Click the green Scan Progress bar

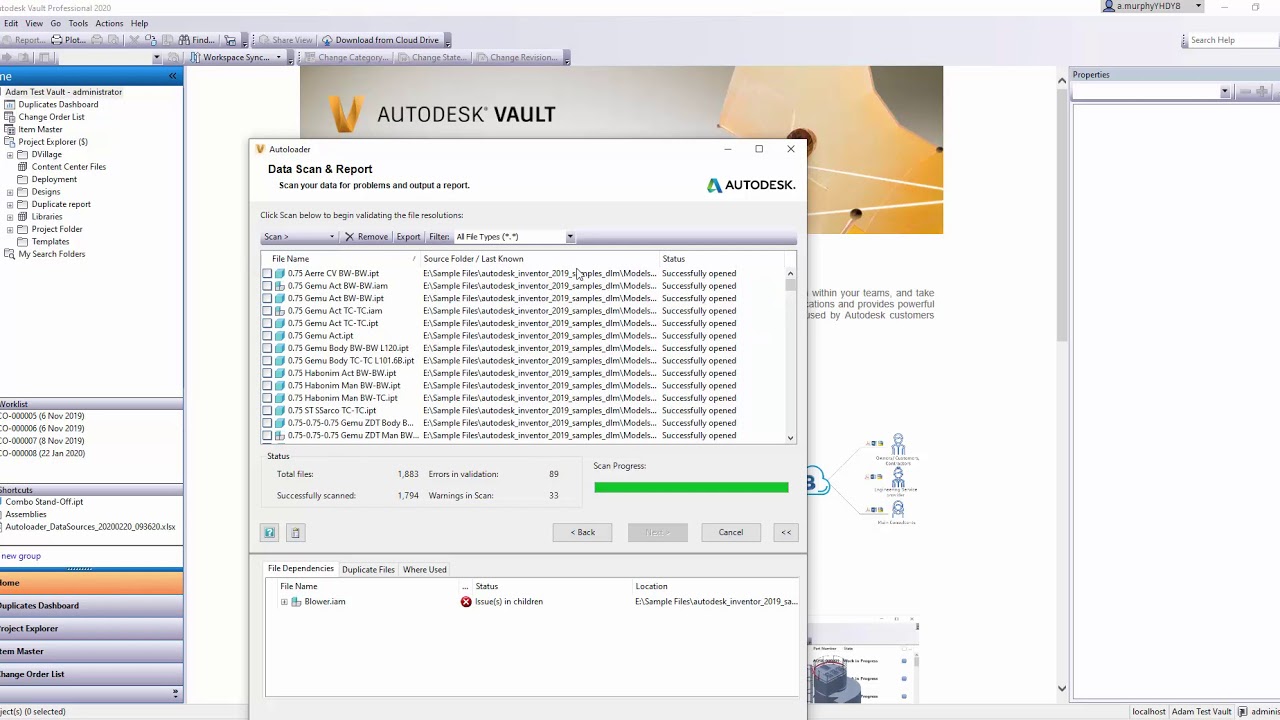pos(691,488)
